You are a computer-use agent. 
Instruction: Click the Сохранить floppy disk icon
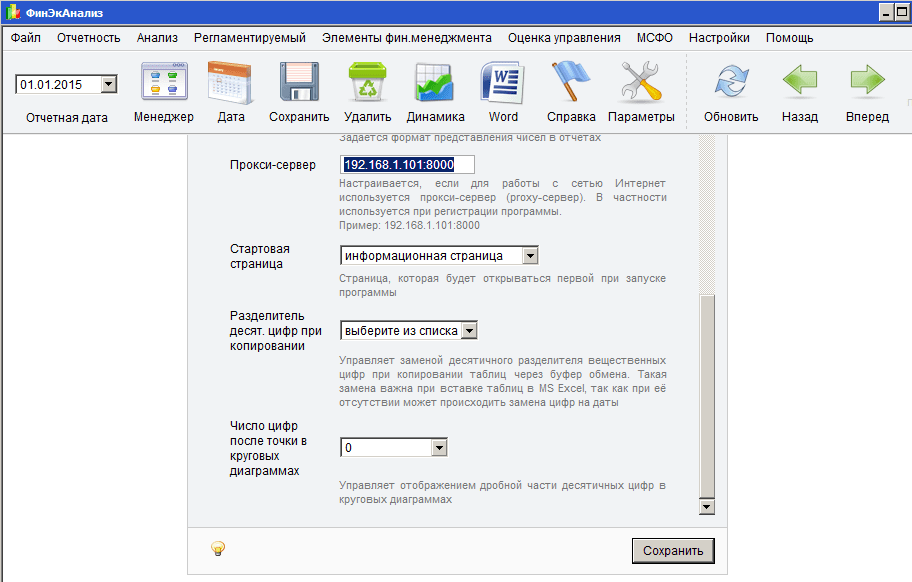click(x=299, y=83)
